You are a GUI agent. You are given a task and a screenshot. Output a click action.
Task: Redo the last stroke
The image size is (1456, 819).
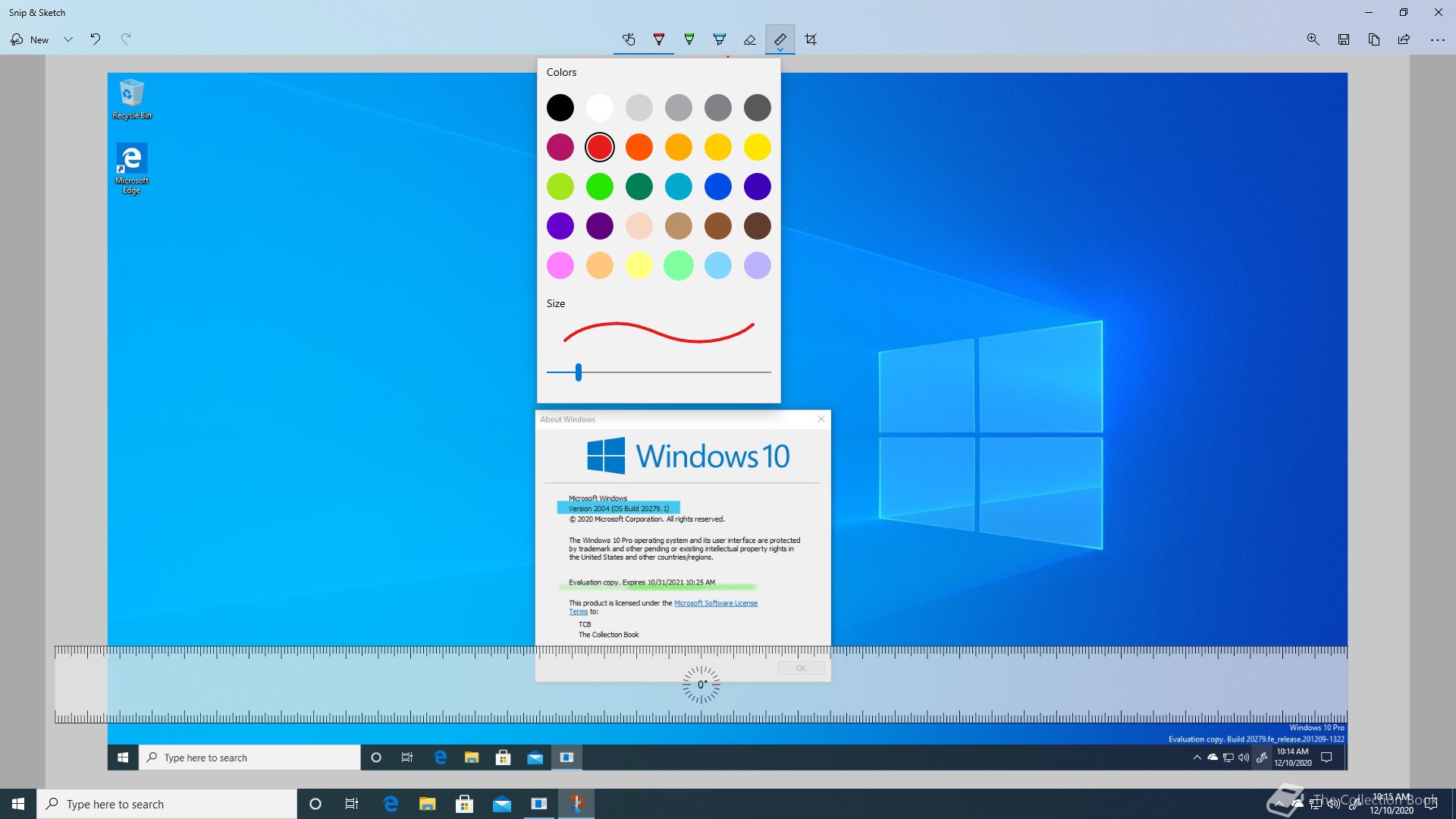(x=126, y=39)
